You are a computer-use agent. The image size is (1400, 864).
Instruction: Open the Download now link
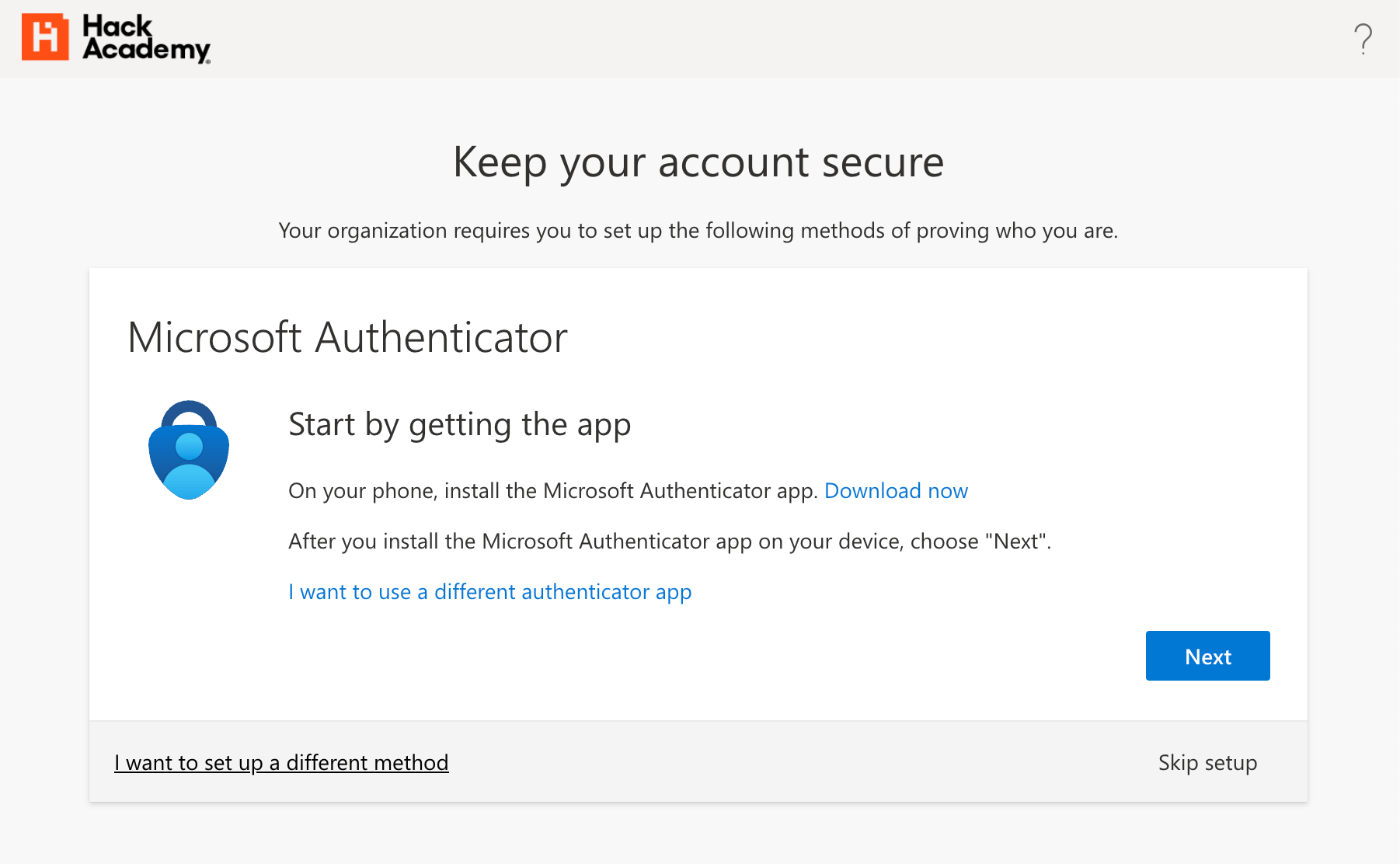896,491
